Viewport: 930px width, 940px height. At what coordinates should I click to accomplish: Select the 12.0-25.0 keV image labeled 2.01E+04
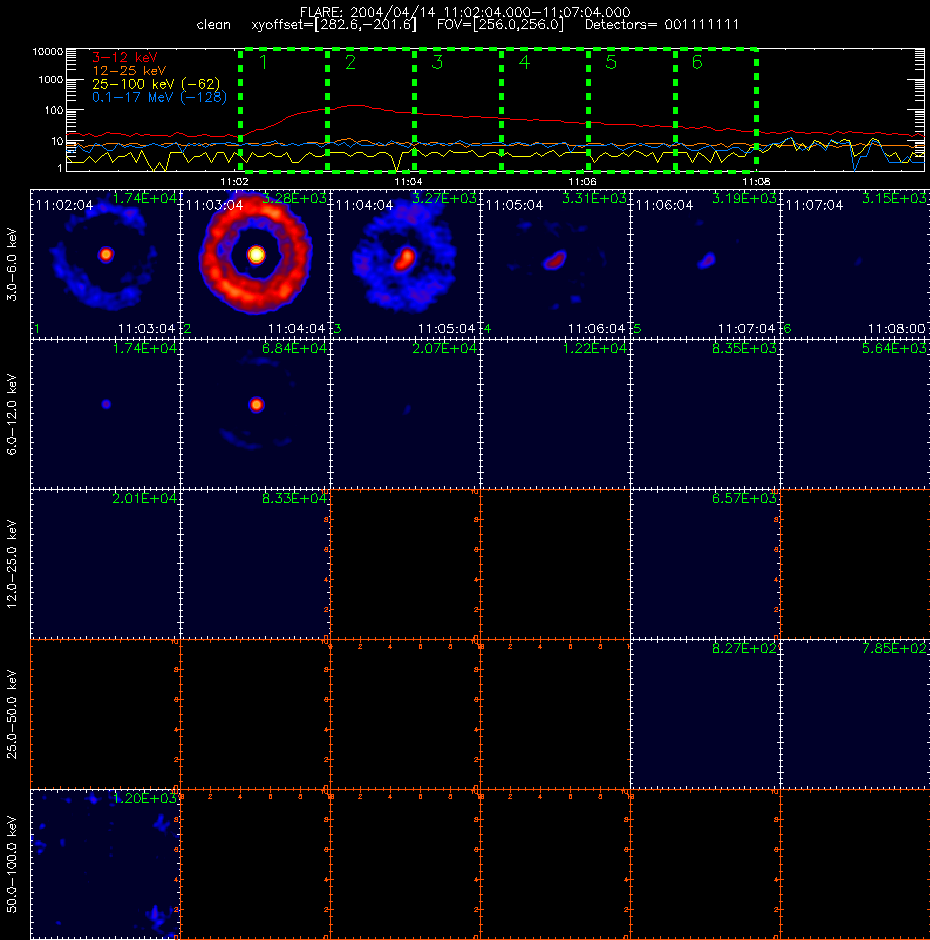click(x=106, y=564)
